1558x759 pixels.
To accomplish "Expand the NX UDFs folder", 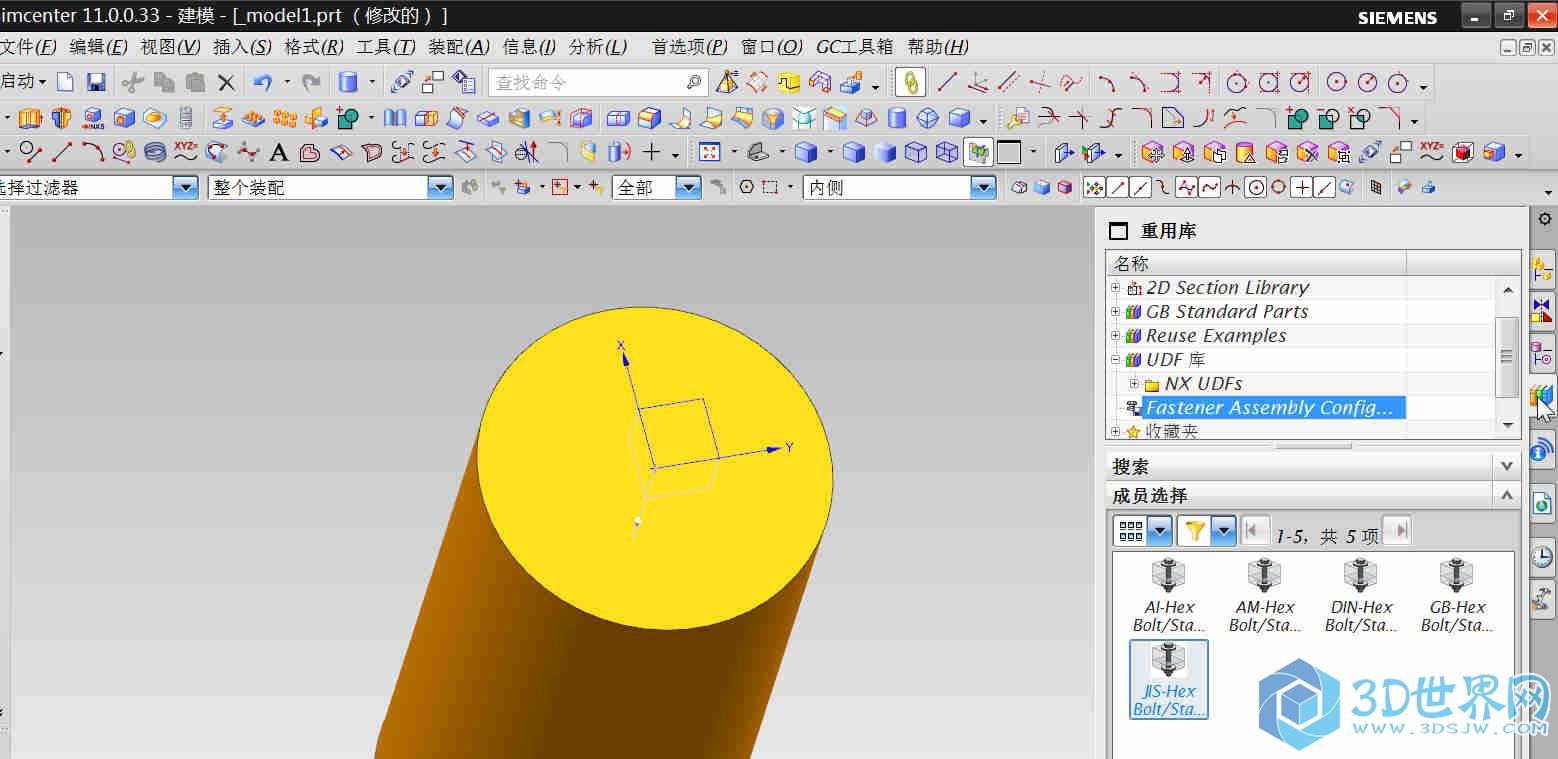I will pyautogui.click(x=1134, y=384).
